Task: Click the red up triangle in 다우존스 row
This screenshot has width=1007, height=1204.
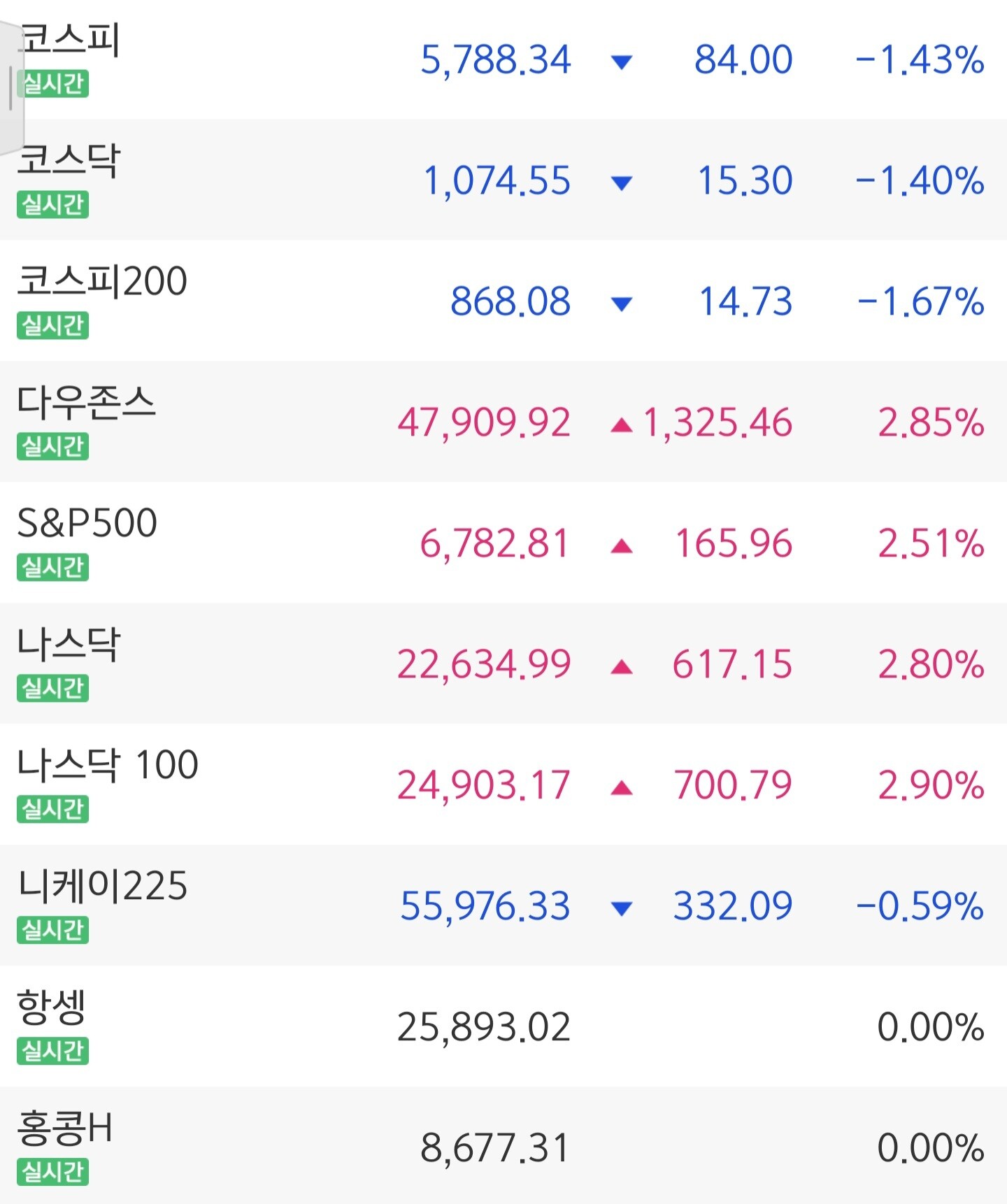Action: pos(621,425)
